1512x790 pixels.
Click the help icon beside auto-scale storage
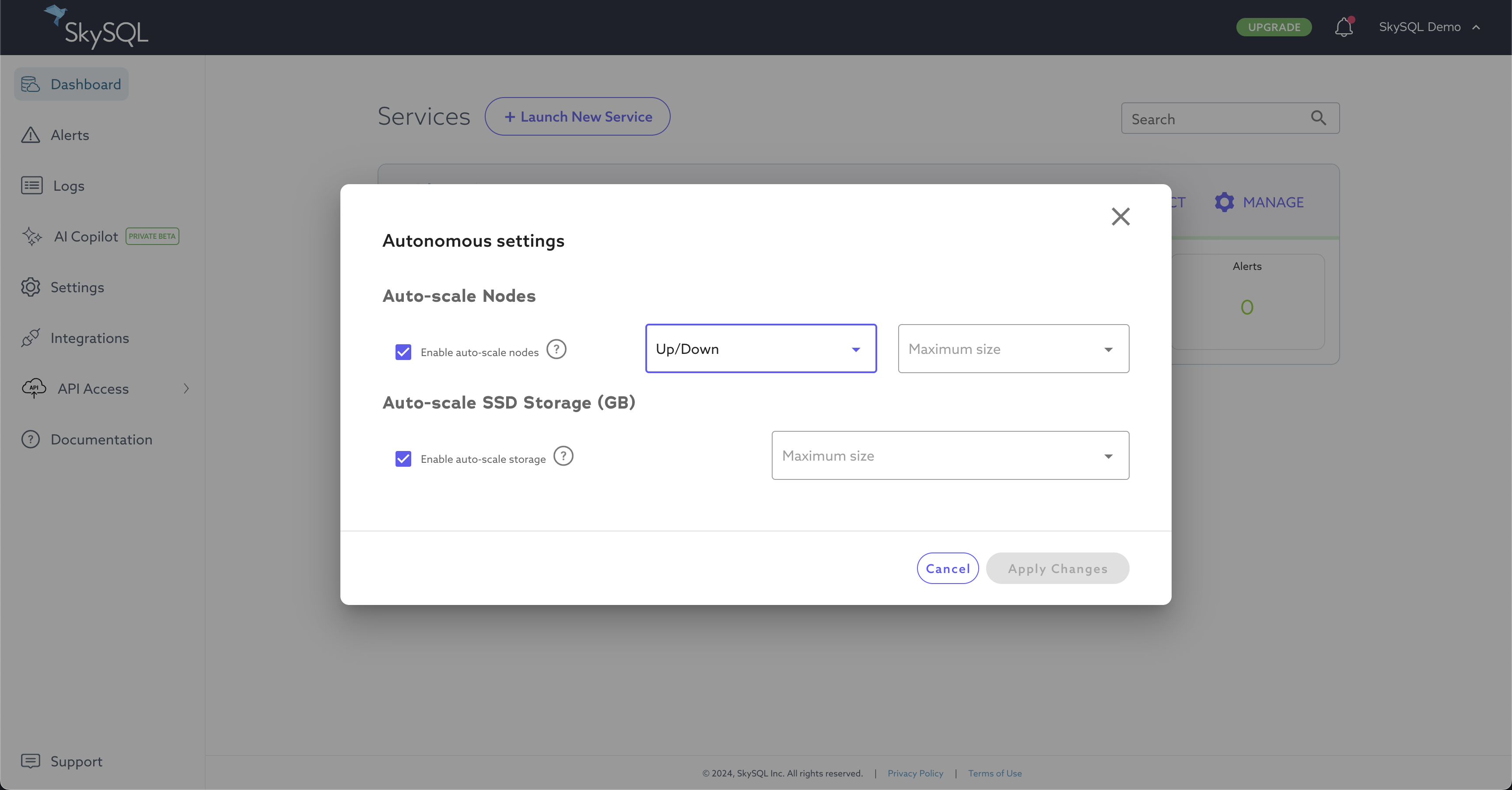pos(562,455)
